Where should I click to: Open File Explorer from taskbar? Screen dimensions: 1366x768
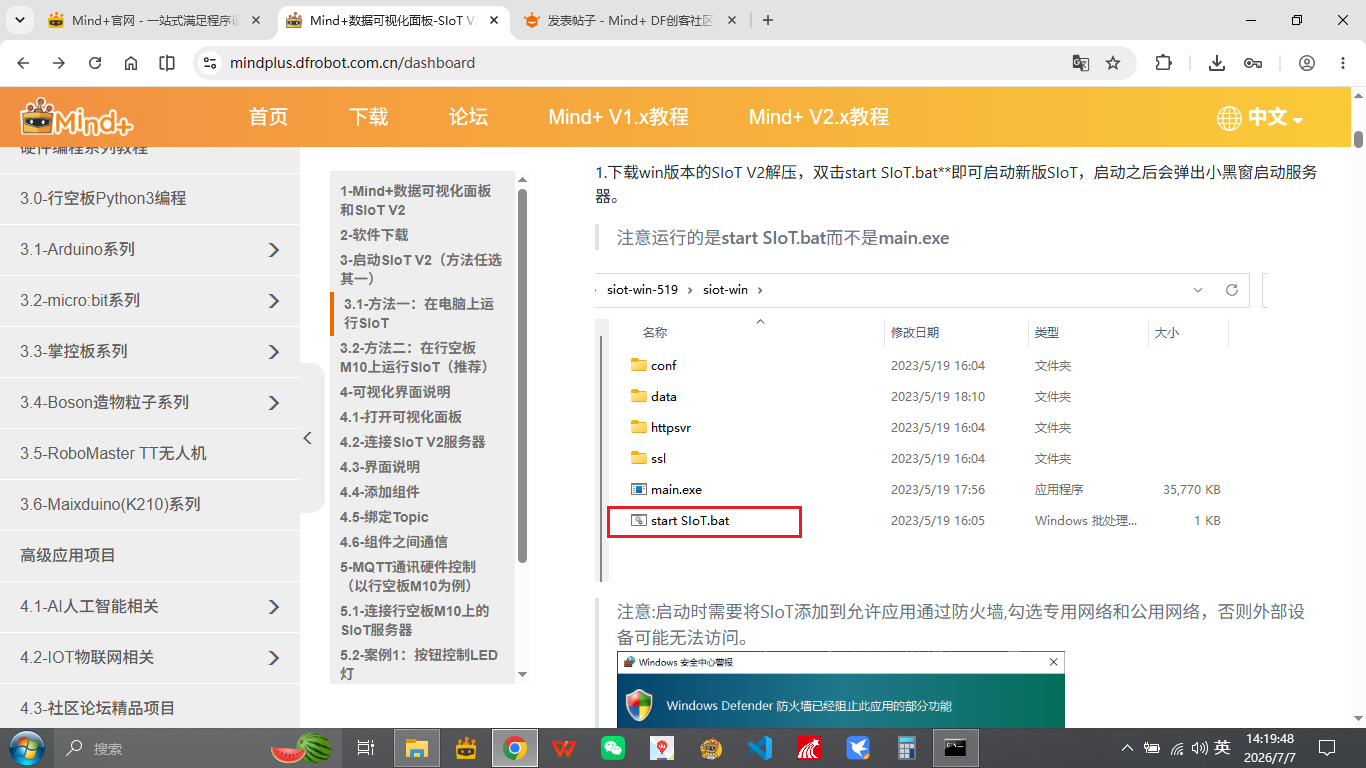(416, 748)
